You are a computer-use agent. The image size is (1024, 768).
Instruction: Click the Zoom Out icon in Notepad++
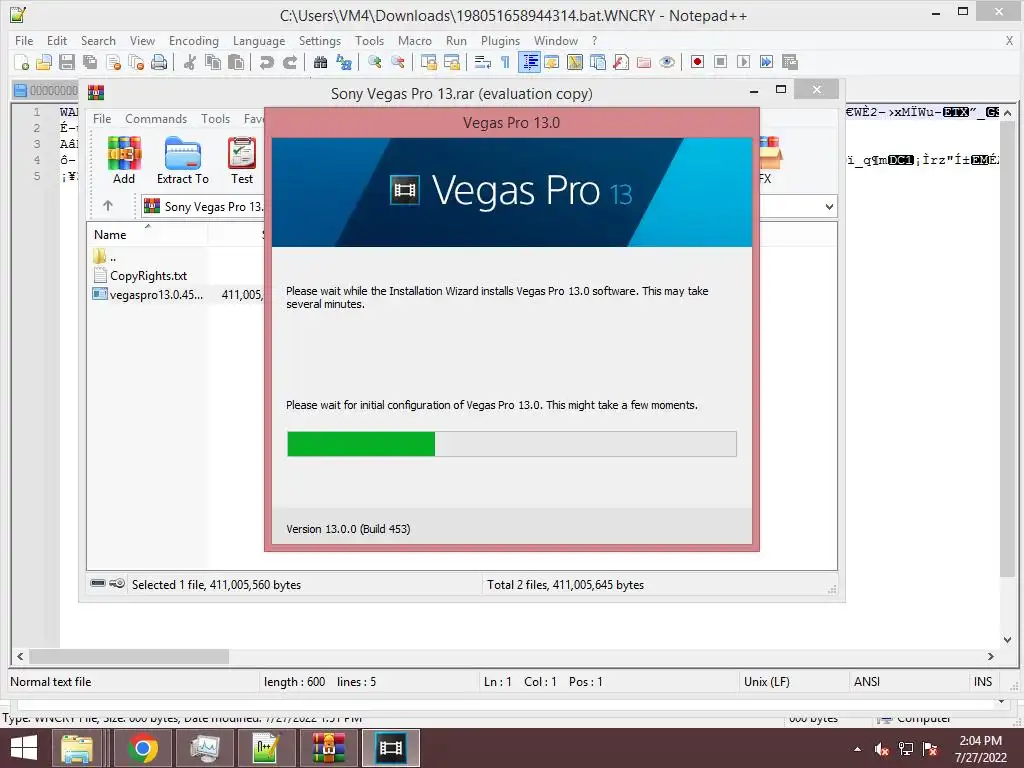click(x=397, y=62)
